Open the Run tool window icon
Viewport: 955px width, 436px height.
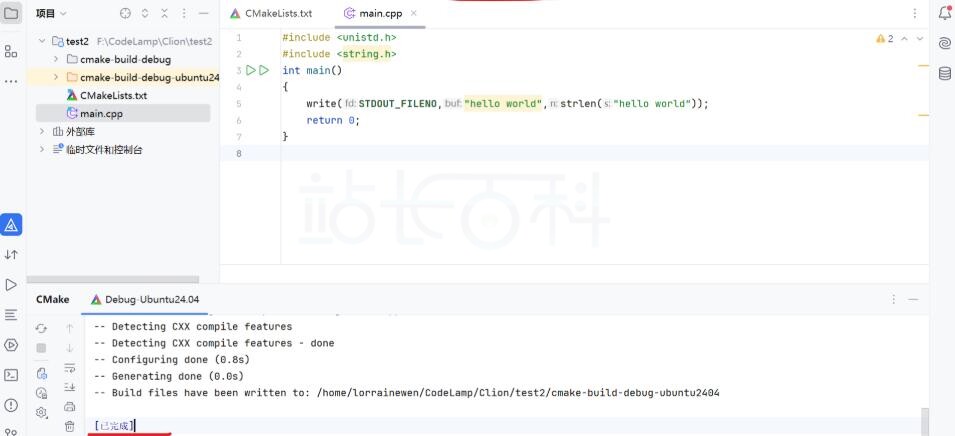click(x=11, y=284)
